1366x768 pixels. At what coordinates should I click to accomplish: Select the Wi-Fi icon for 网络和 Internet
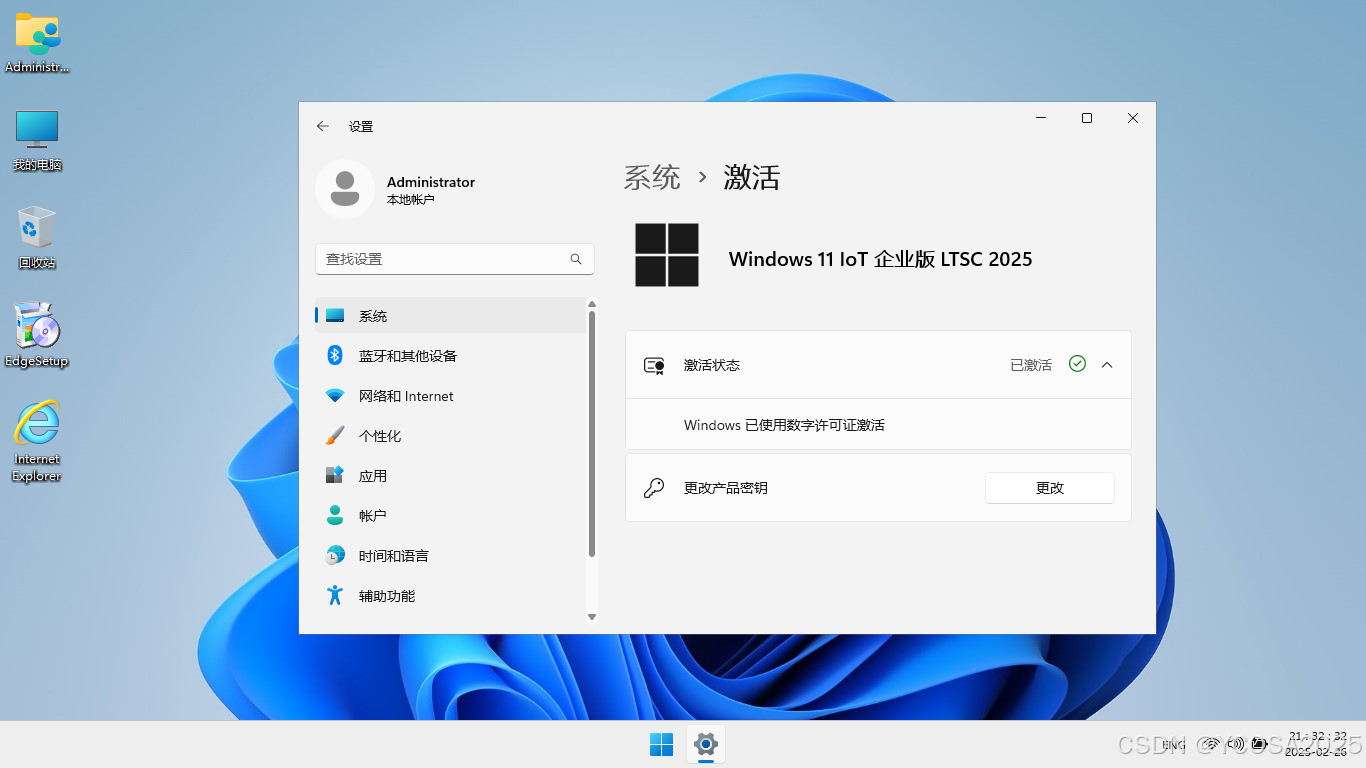tap(335, 396)
